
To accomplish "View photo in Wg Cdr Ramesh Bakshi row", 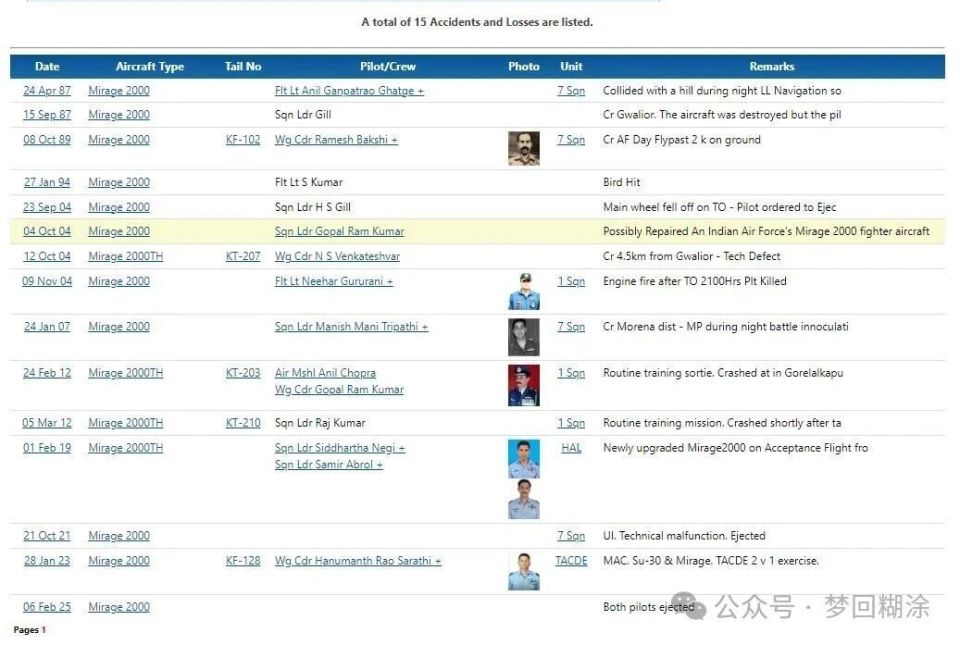I will pyautogui.click(x=524, y=148).
